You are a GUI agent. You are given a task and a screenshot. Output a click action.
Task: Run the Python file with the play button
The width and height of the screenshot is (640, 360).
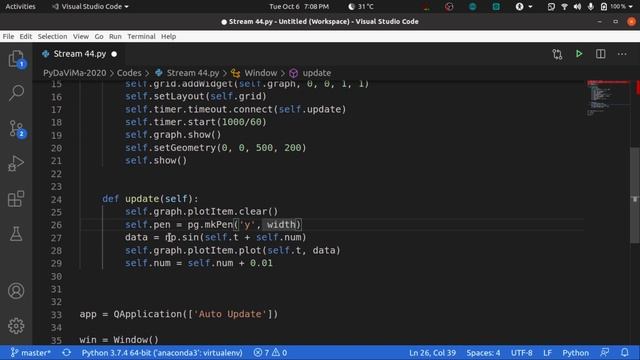click(579, 54)
